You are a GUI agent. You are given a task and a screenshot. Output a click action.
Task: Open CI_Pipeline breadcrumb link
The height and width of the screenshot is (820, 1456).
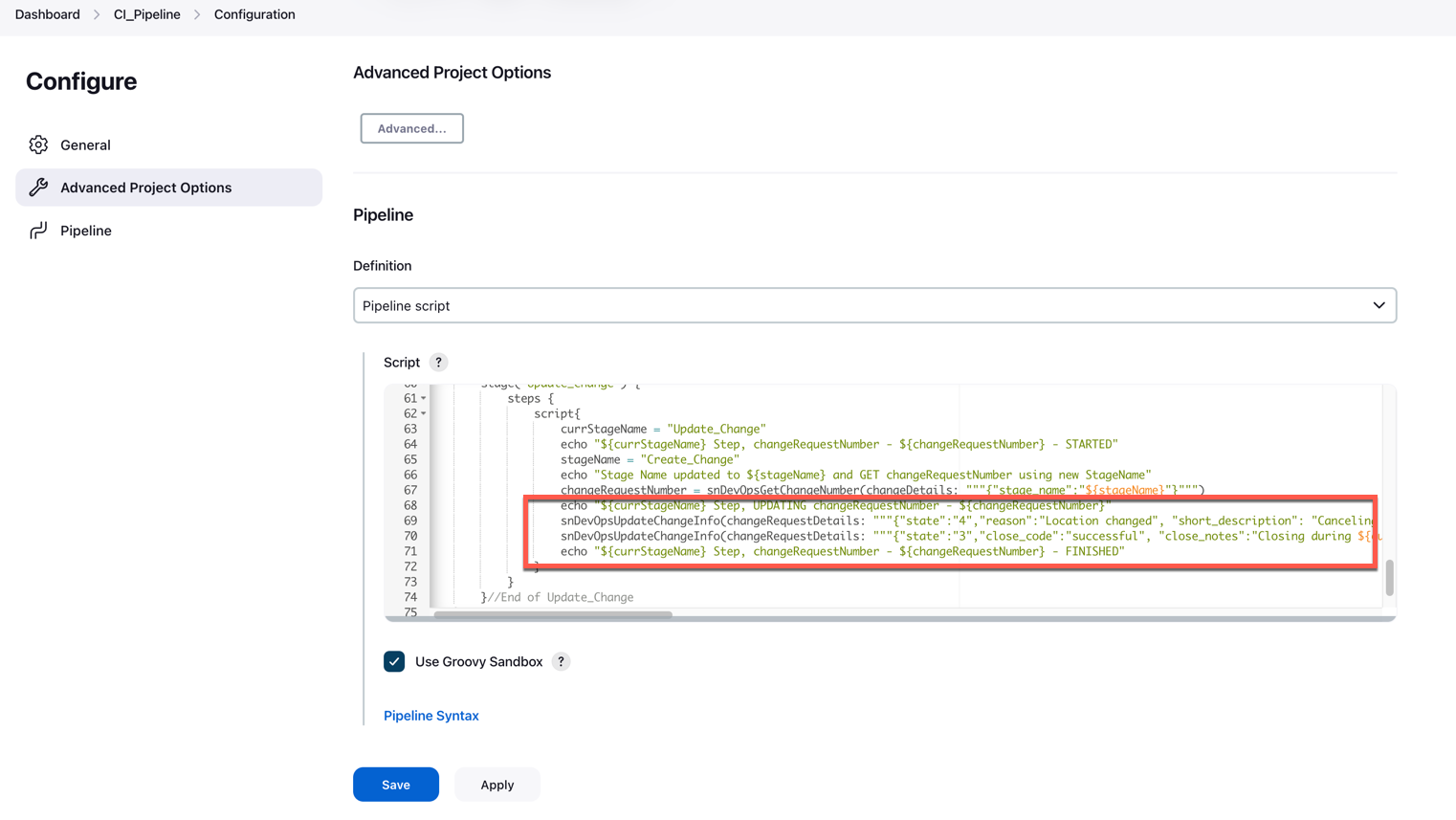[x=147, y=14]
